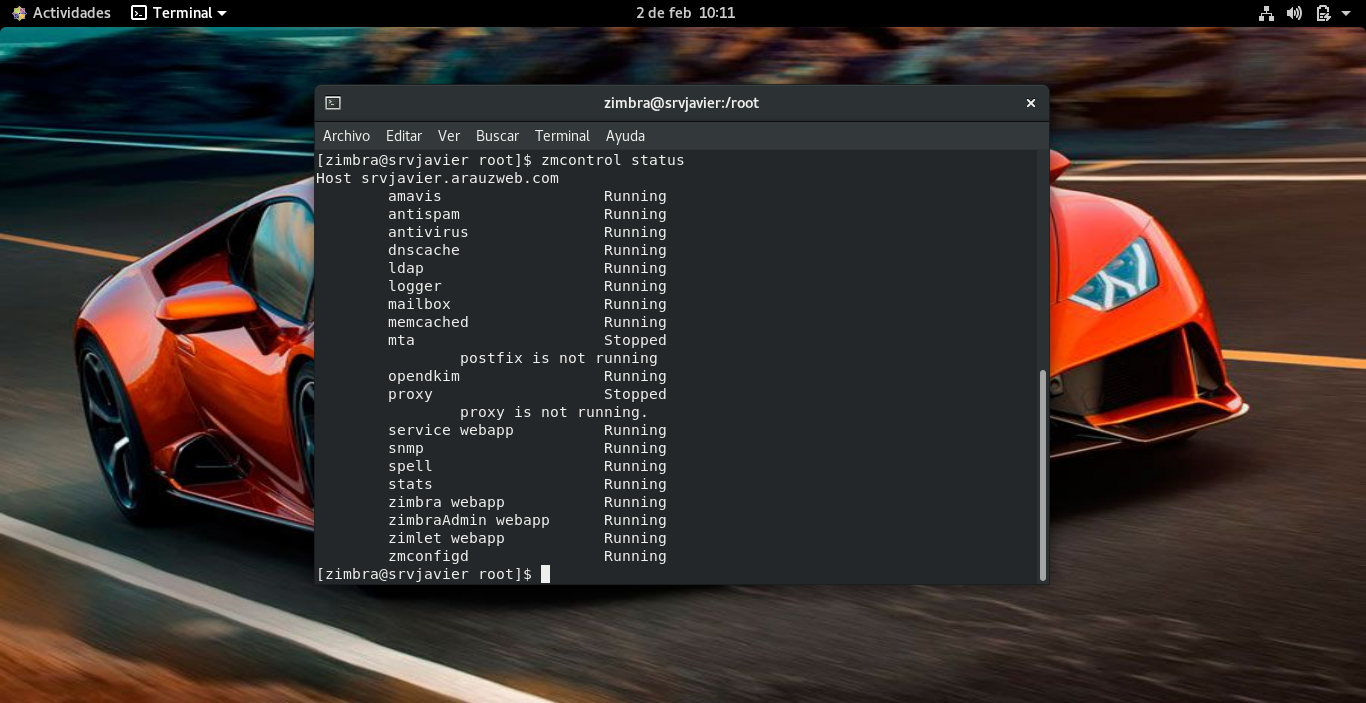Click the 'proxy' service name
Viewport: 1366px width, 703px height.
410,394
